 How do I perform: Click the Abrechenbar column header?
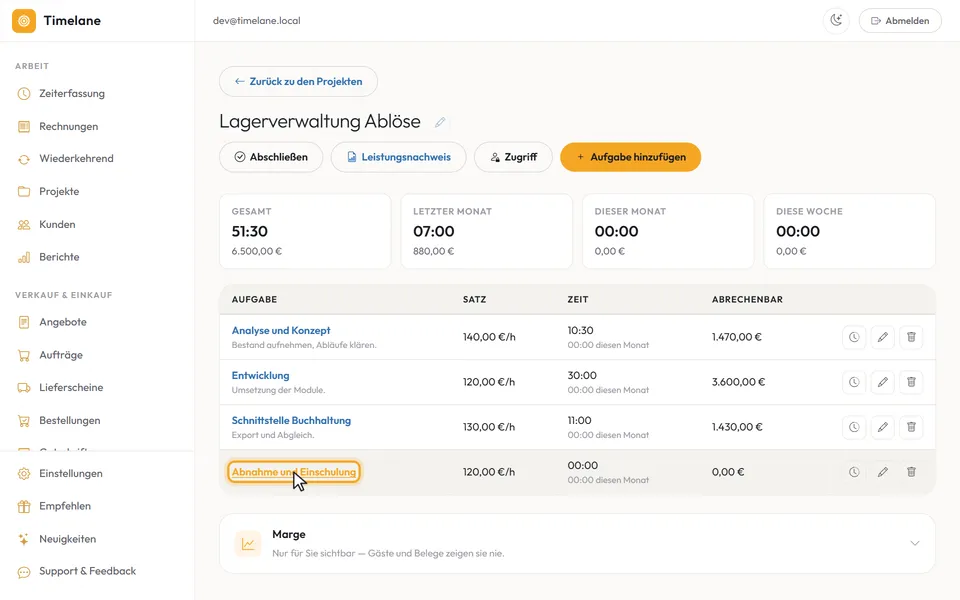747,299
